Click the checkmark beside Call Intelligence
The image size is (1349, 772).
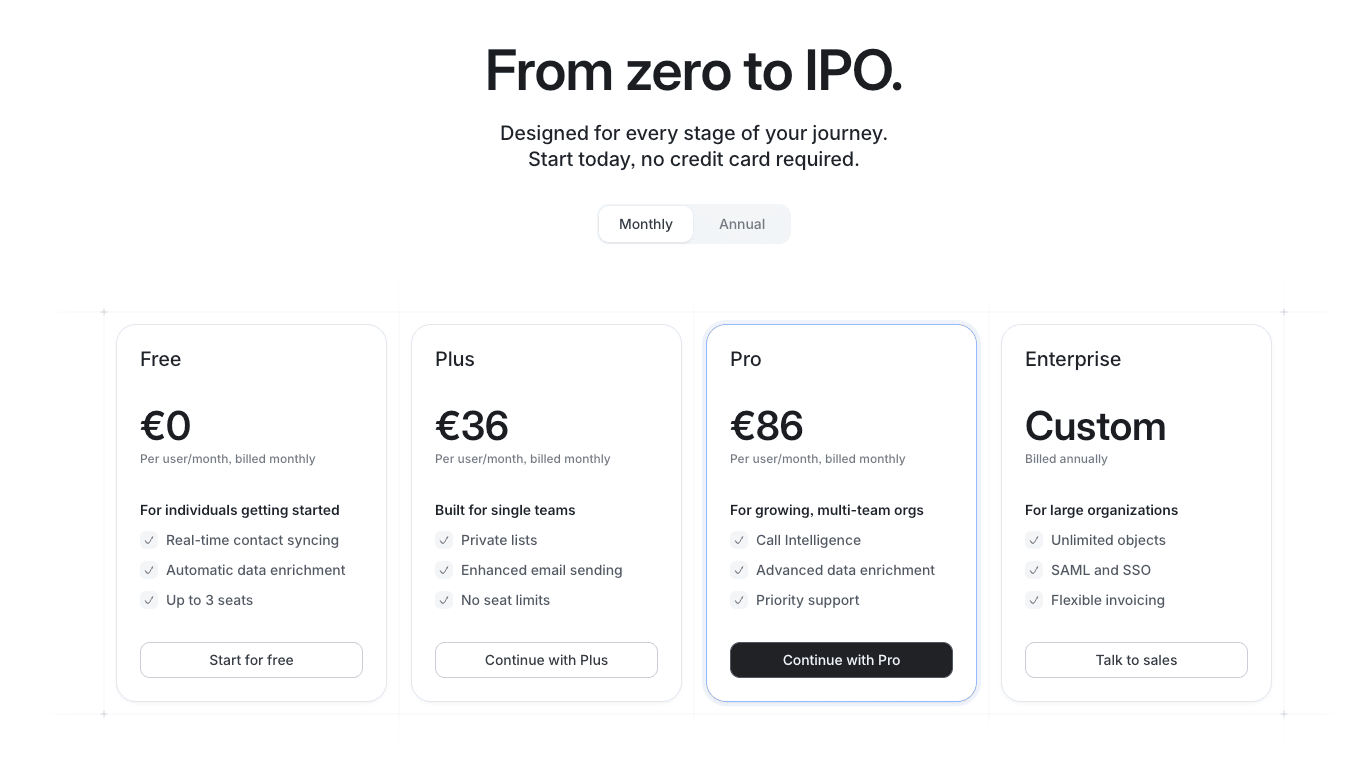[738, 540]
